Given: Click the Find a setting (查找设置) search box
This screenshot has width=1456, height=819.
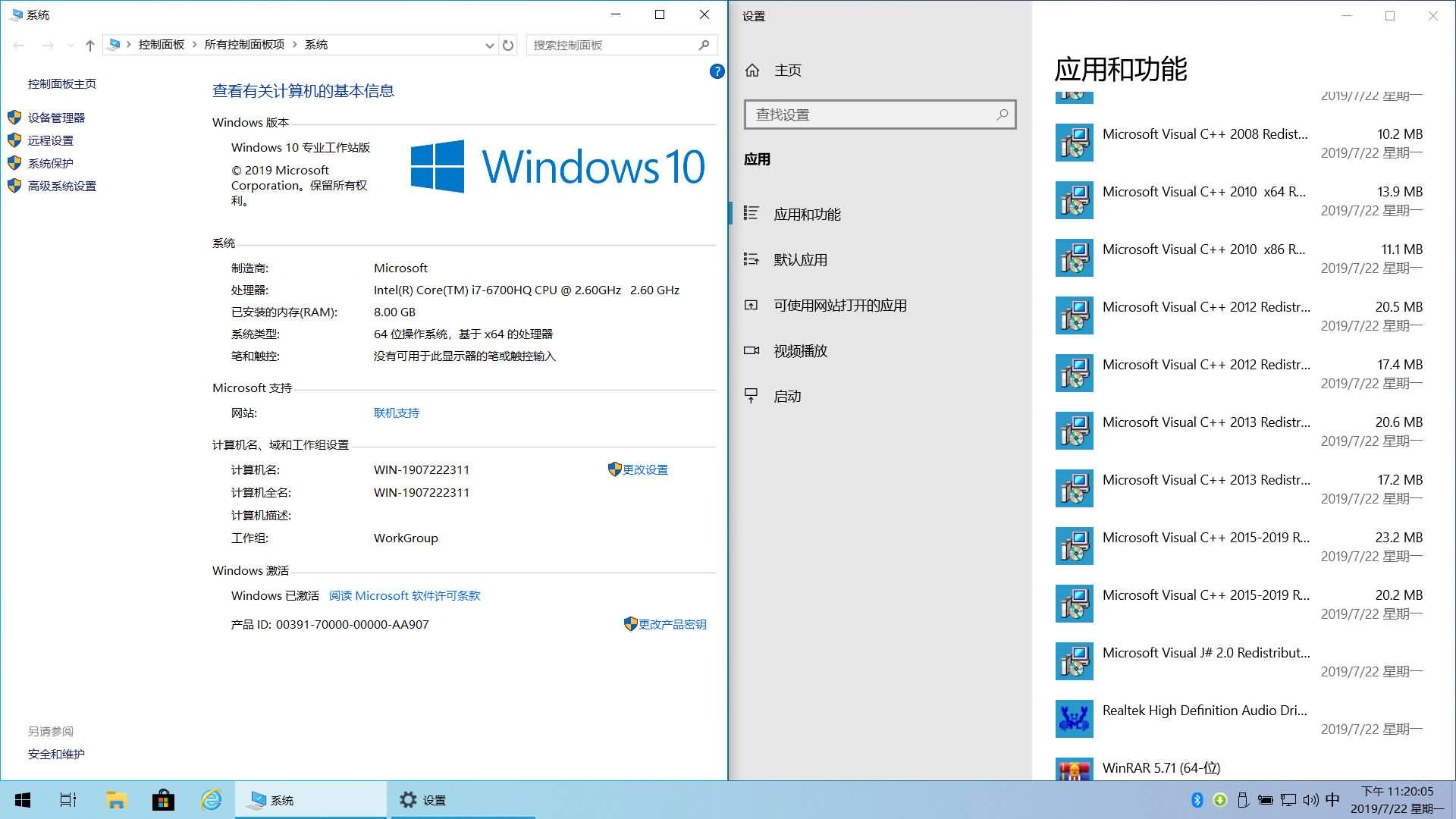Looking at the screenshot, I should (x=880, y=115).
